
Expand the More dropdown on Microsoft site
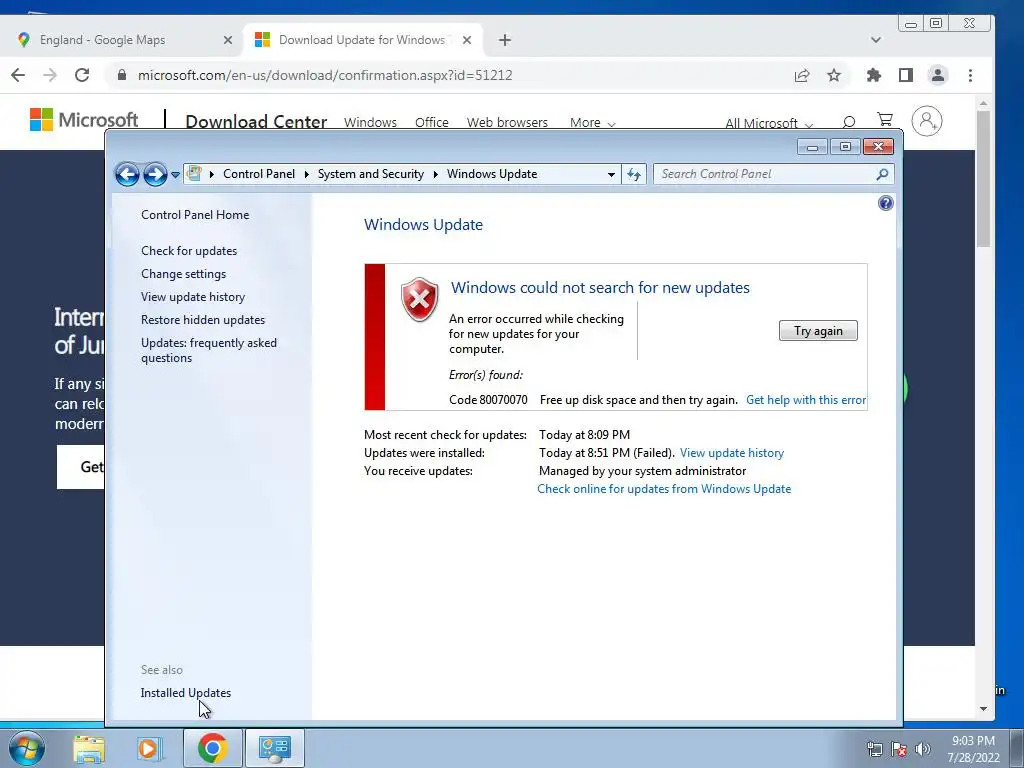[592, 123]
